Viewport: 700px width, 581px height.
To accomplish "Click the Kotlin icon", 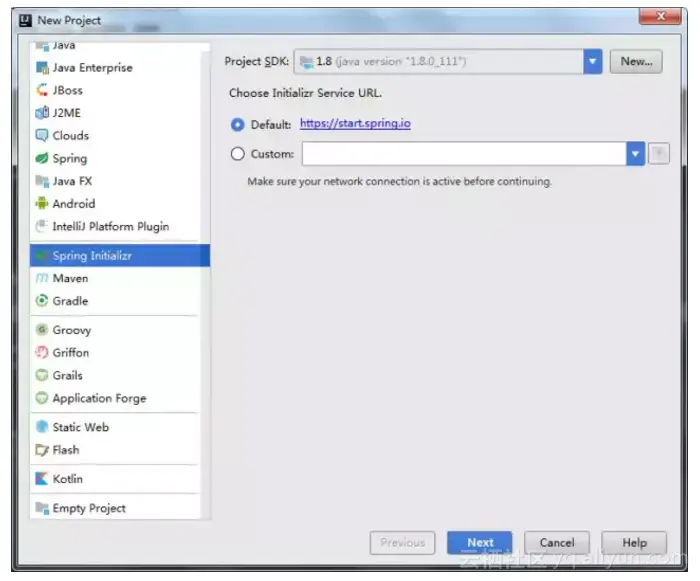I will pos(42,479).
